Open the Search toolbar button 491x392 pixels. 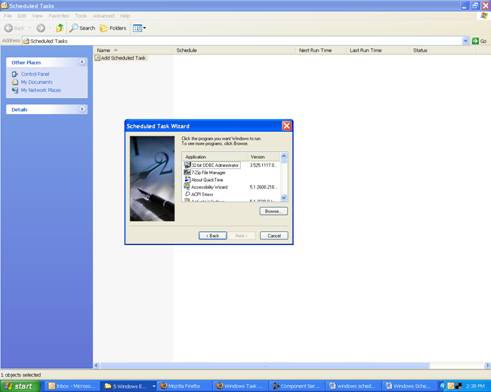point(82,28)
